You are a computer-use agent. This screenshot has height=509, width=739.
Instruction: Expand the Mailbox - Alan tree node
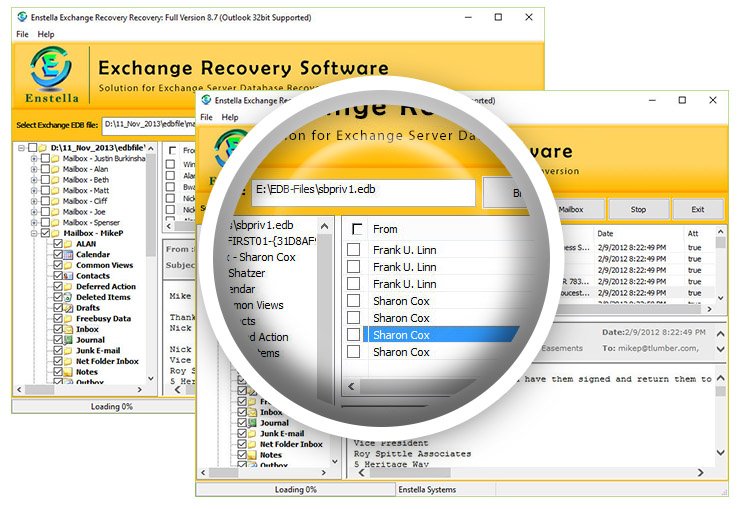click(x=34, y=169)
